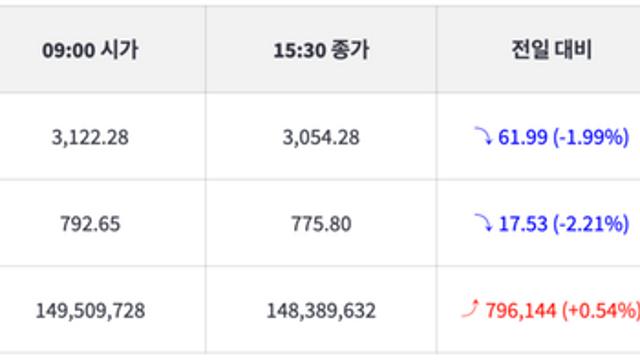The width and height of the screenshot is (640, 360).
Task: Click the blue down arrow beside 61.99
Action: click(x=483, y=136)
